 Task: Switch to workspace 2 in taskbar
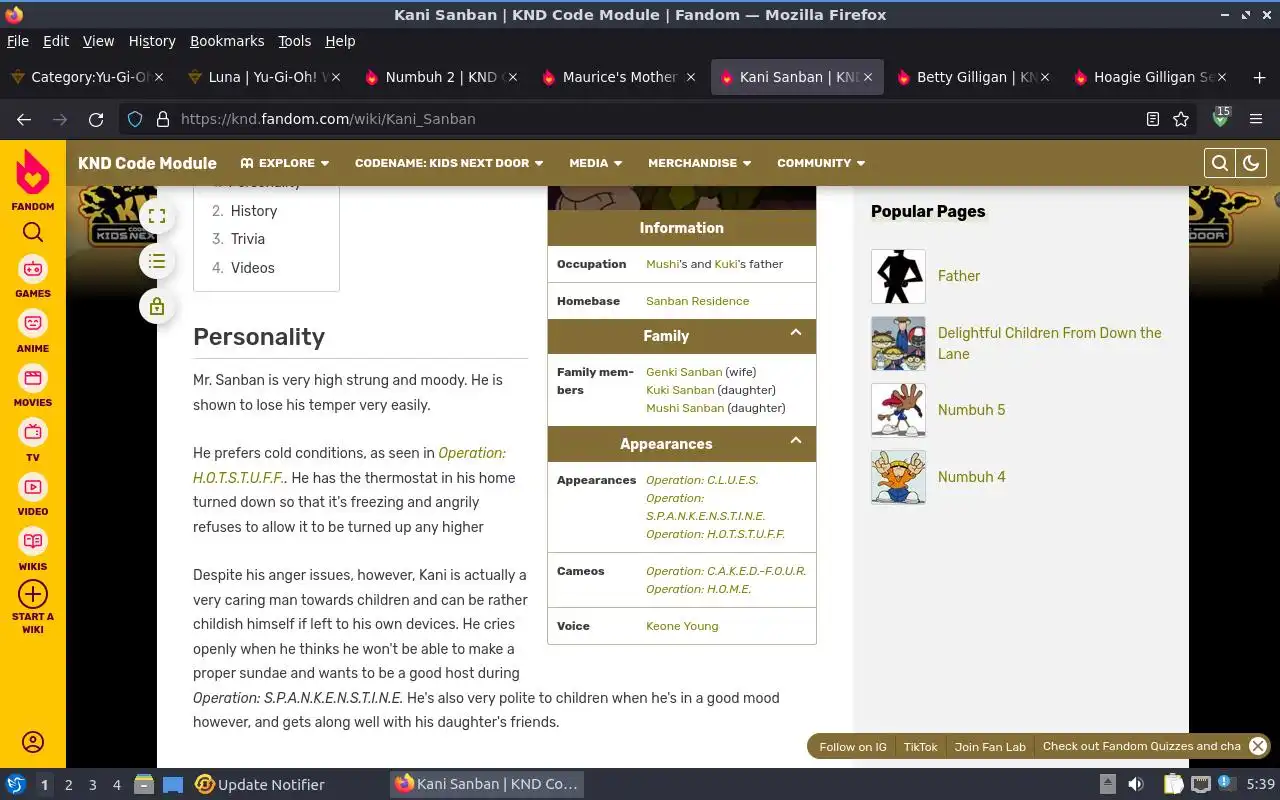(x=68, y=785)
